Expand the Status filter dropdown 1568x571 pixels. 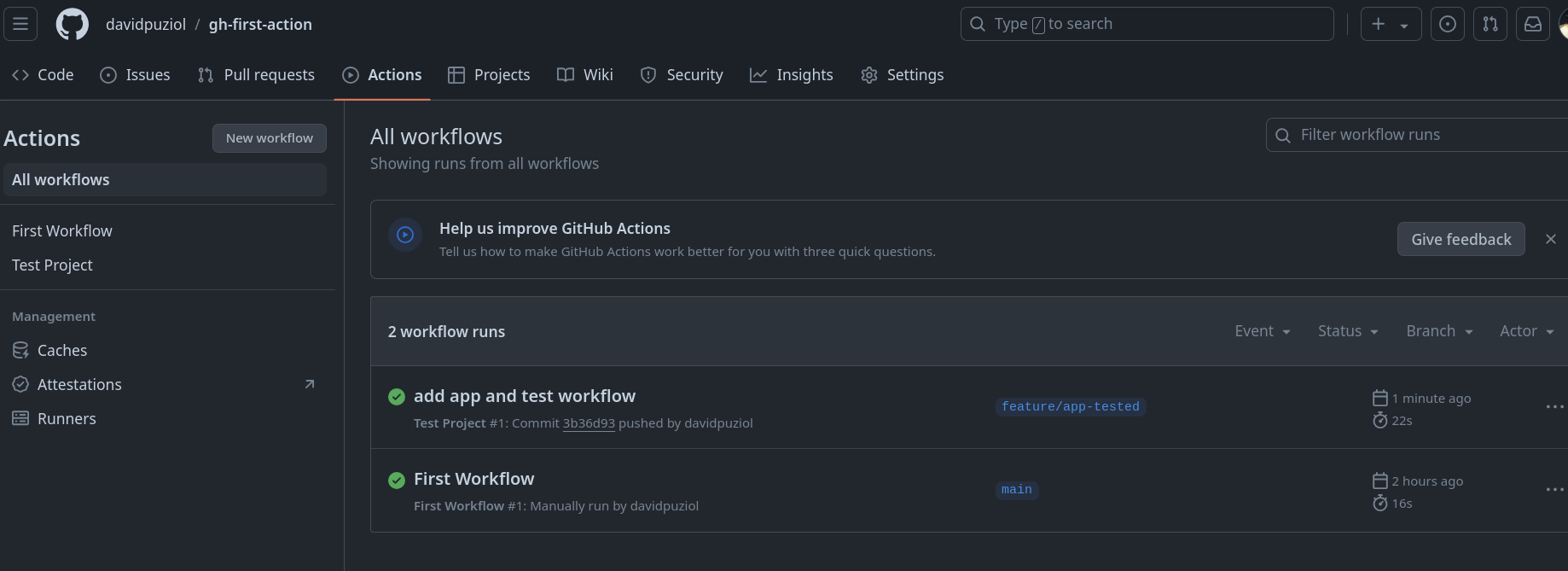coord(1347,331)
